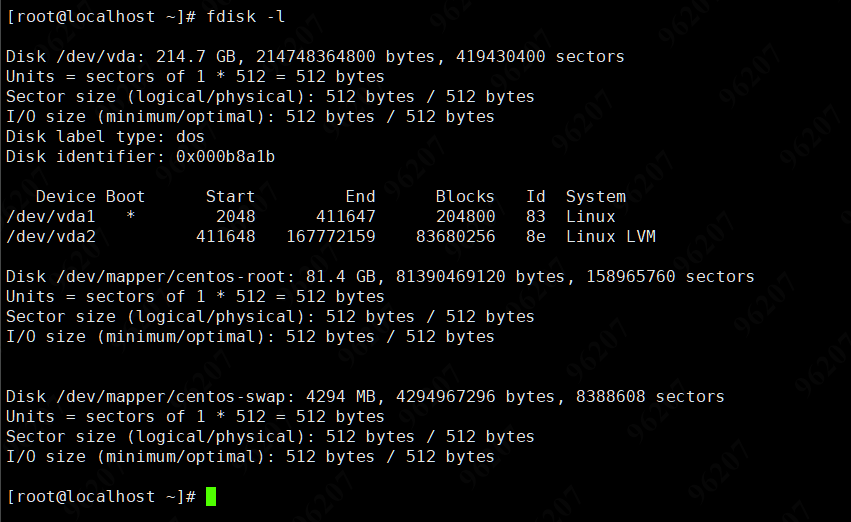This screenshot has width=851, height=522.
Task: Click partition Id 8e value
Action: [x=536, y=237]
